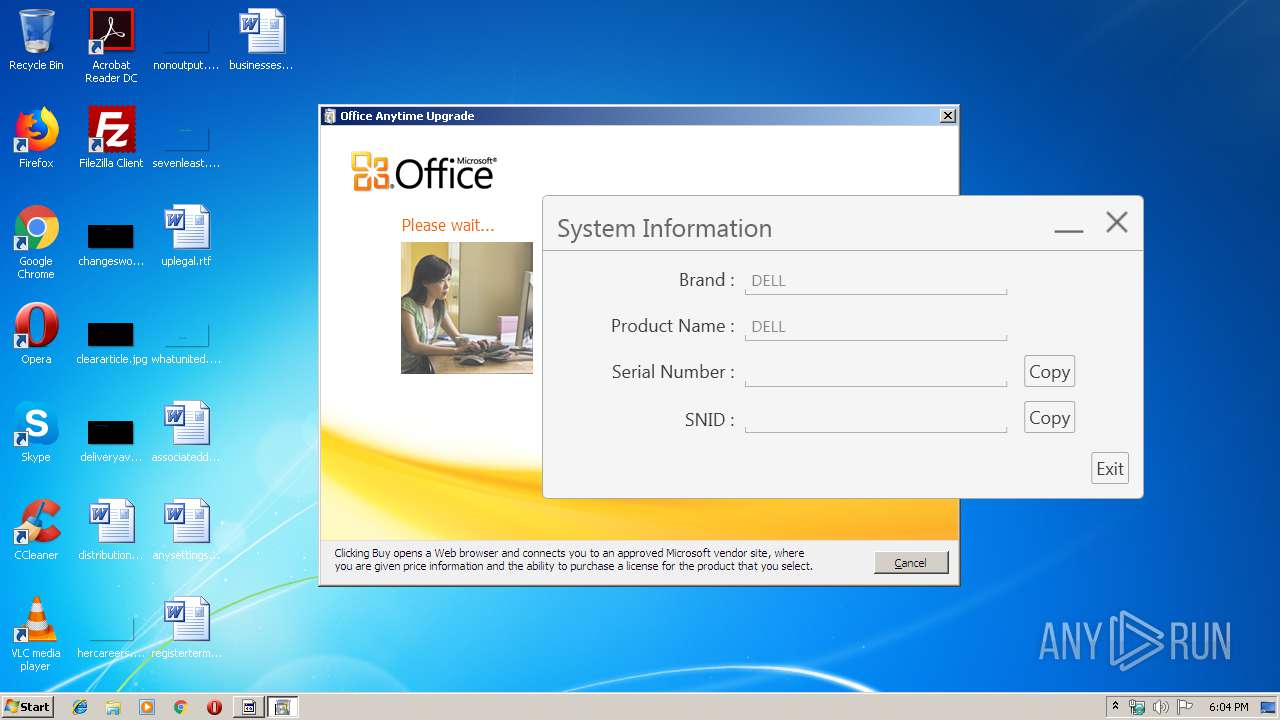Select the distribution Word document

tap(111, 530)
